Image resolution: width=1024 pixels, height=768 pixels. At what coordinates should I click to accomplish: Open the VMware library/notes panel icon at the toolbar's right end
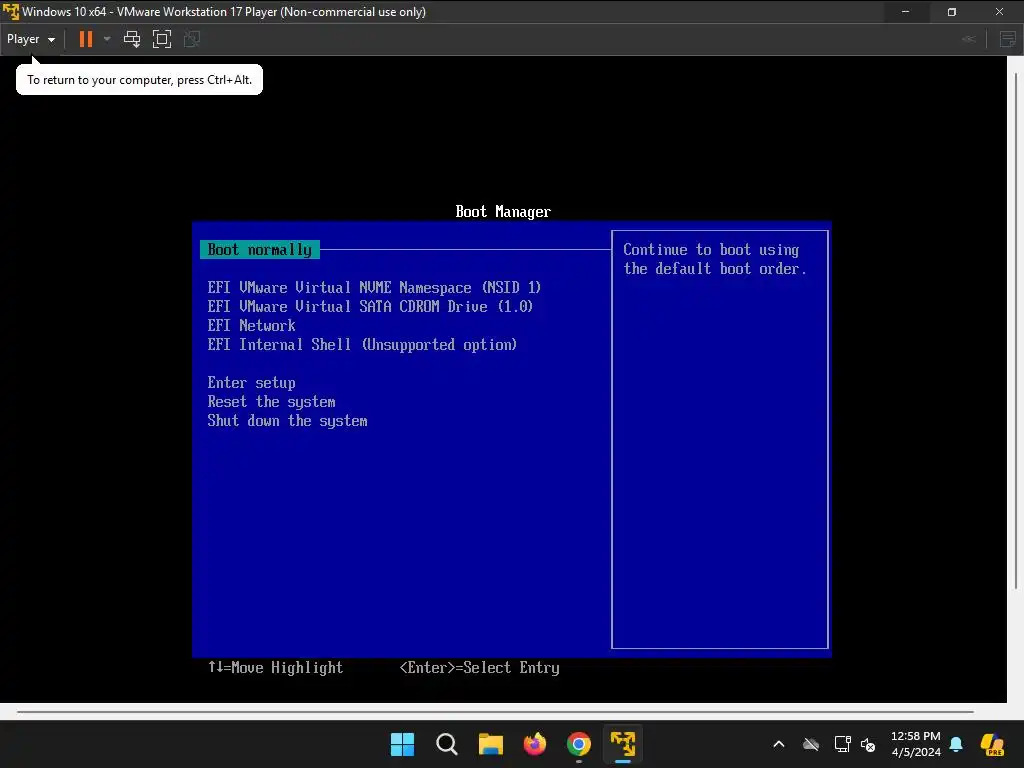click(1008, 39)
